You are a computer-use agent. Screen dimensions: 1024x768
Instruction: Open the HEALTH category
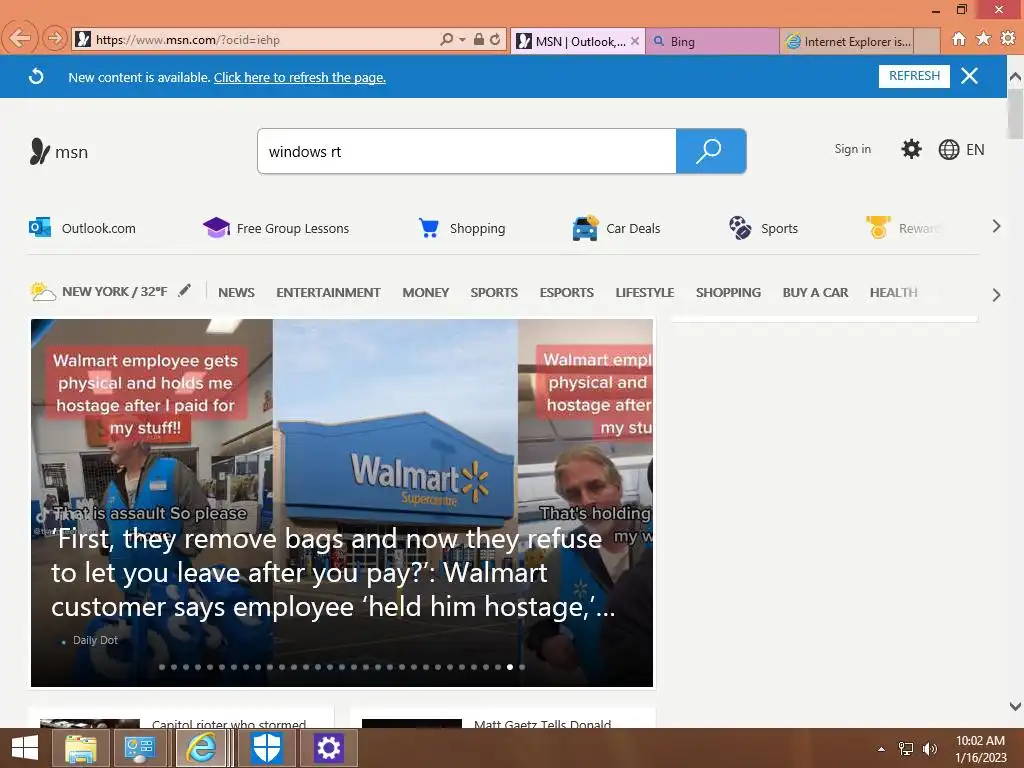click(893, 293)
